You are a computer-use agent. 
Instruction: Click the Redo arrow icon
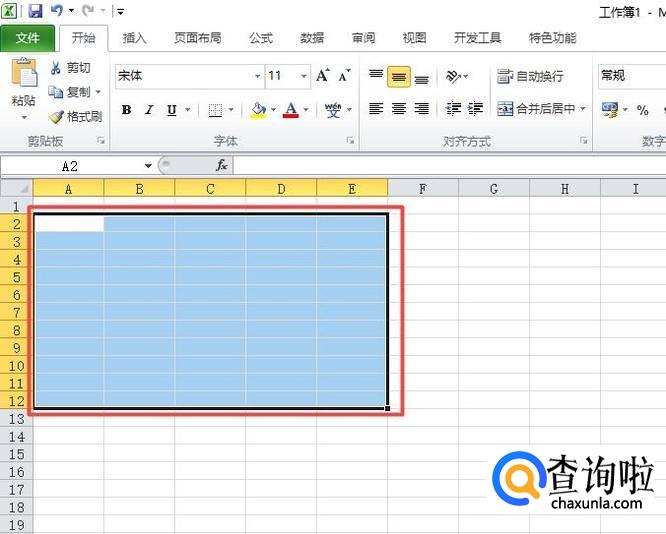click(x=88, y=10)
